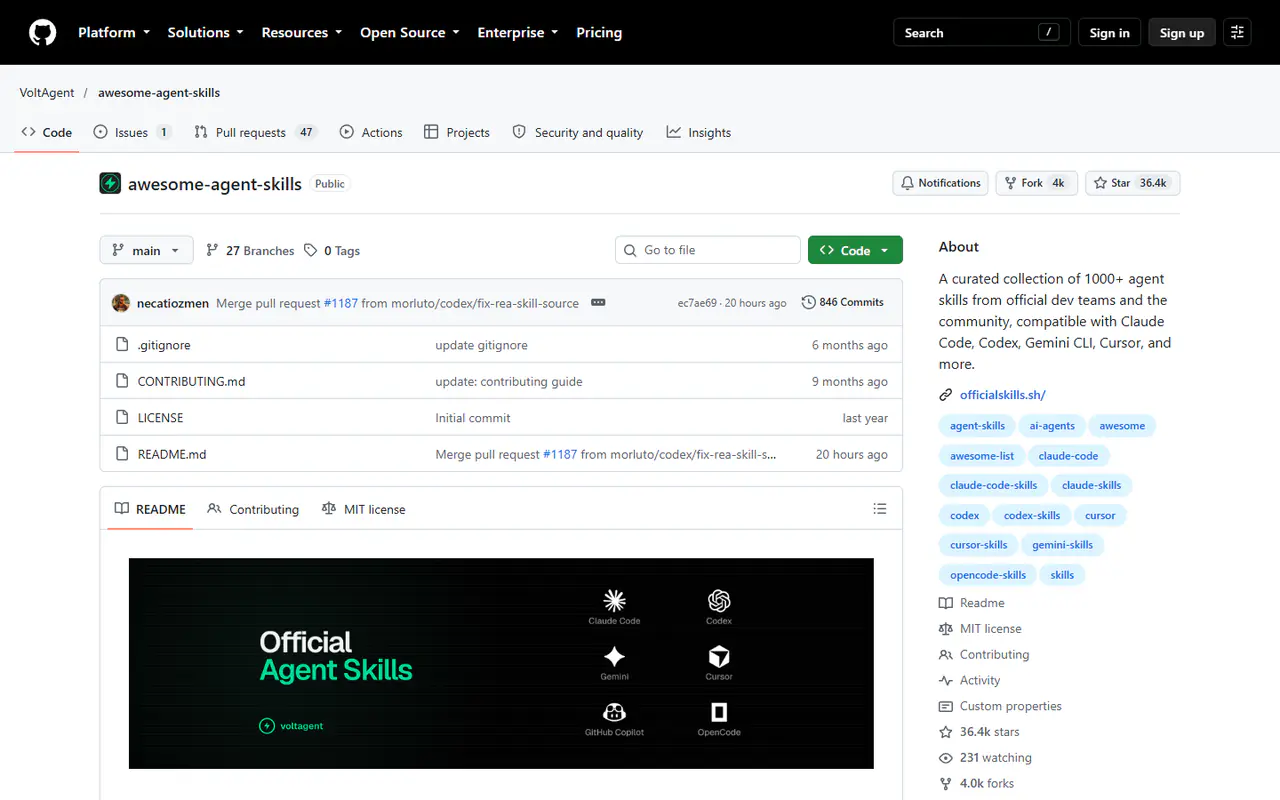Open the Platform dropdown menu
This screenshot has width=1280, height=800.
pos(114,32)
